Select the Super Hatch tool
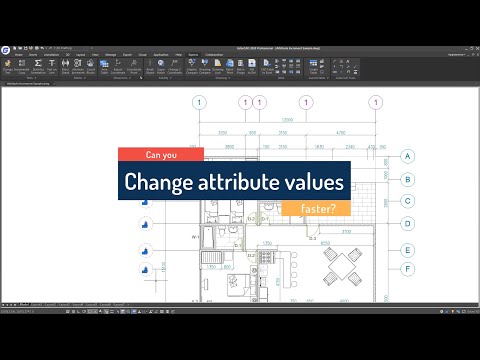The width and height of the screenshot is (480, 360). 161,67
